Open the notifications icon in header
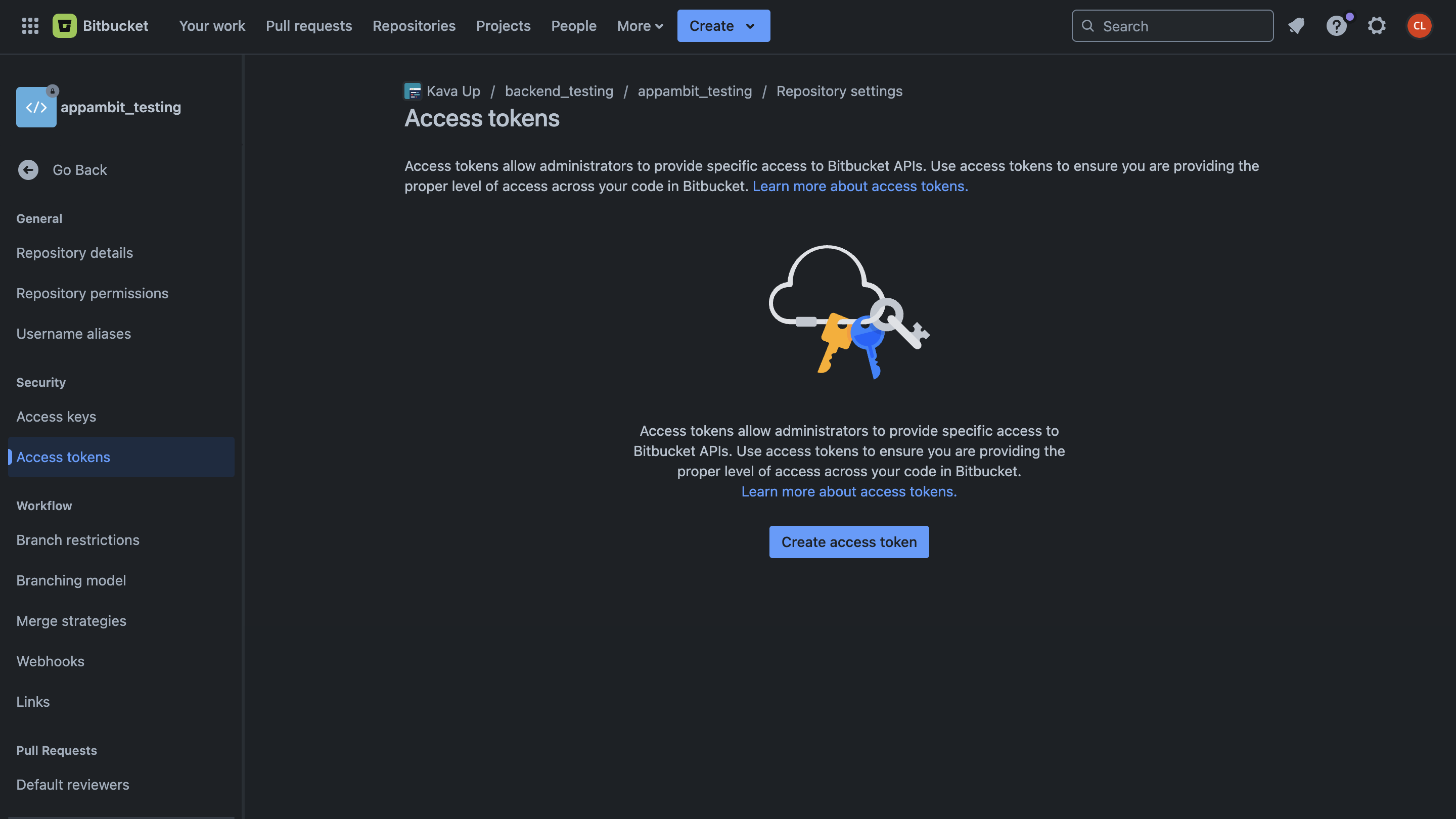Screen dimensions: 1456x819 coord(1296,25)
